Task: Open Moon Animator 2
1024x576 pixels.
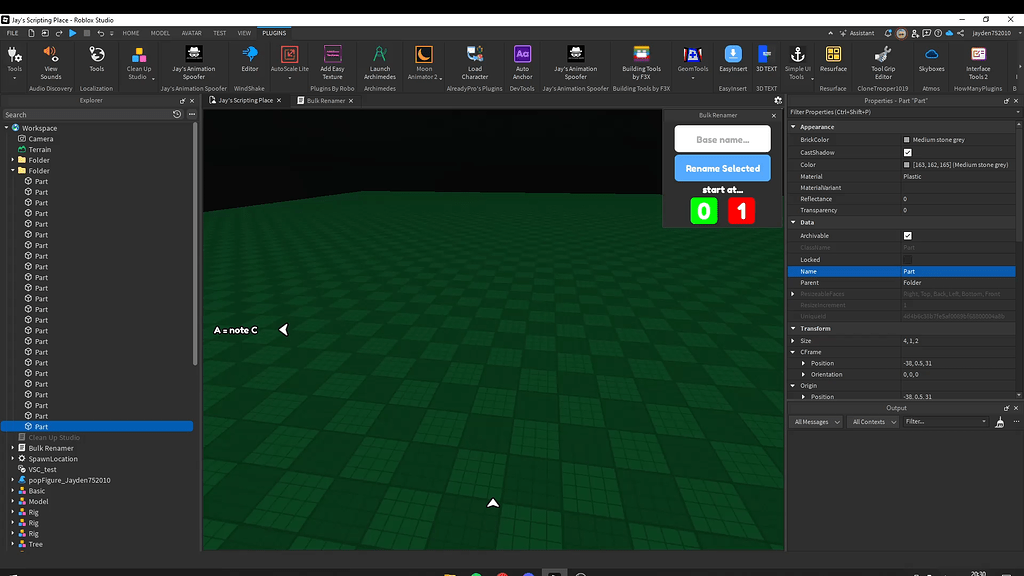Action: 424,62
